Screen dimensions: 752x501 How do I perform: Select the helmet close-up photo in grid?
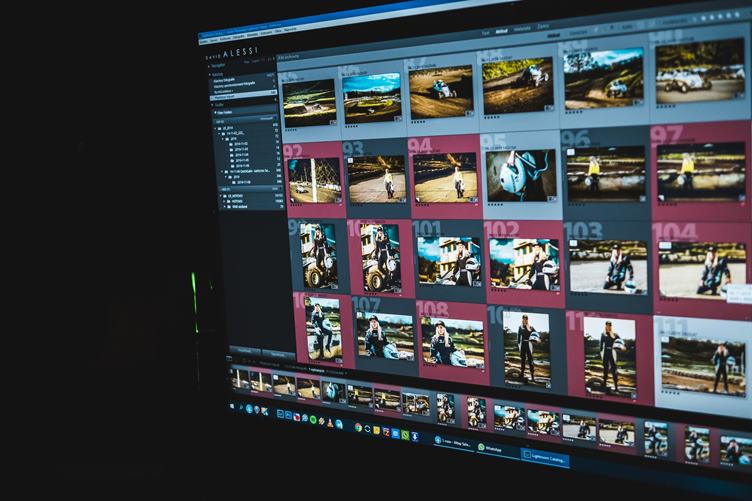coord(521,175)
